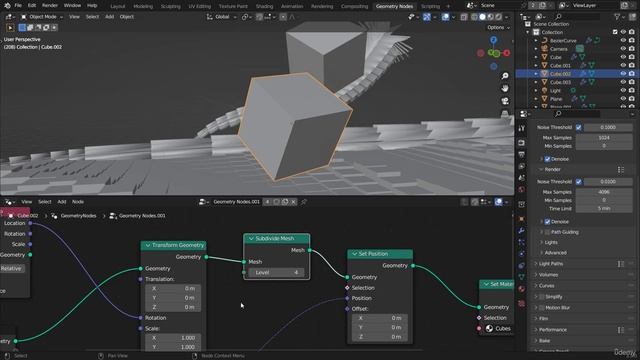This screenshot has height=360, width=640.
Task: Click the sphere icon of Cubes material
Action: pos(489,329)
